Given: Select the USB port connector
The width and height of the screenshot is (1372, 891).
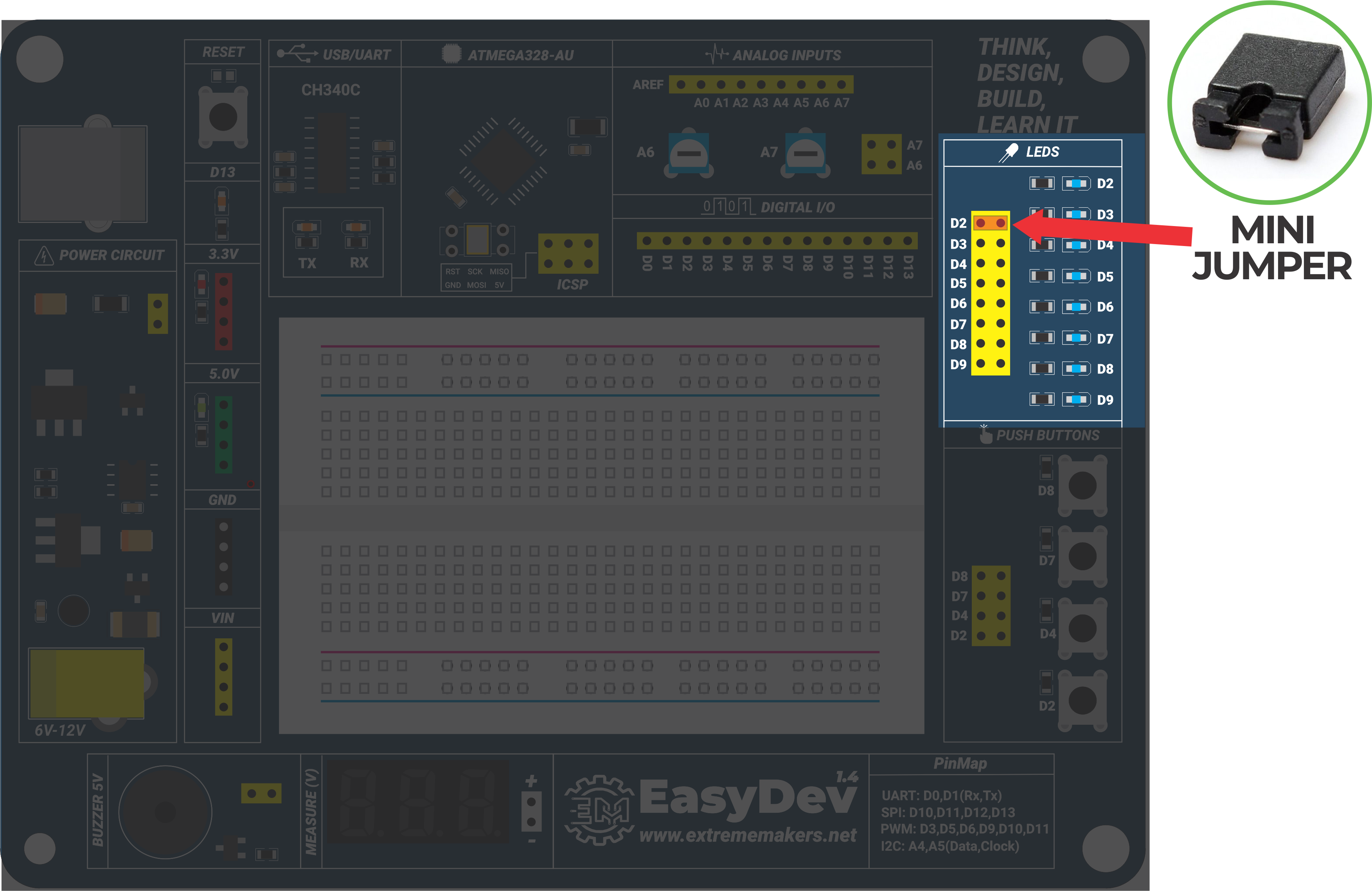Looking at the screenshot, I should [83, 174].
